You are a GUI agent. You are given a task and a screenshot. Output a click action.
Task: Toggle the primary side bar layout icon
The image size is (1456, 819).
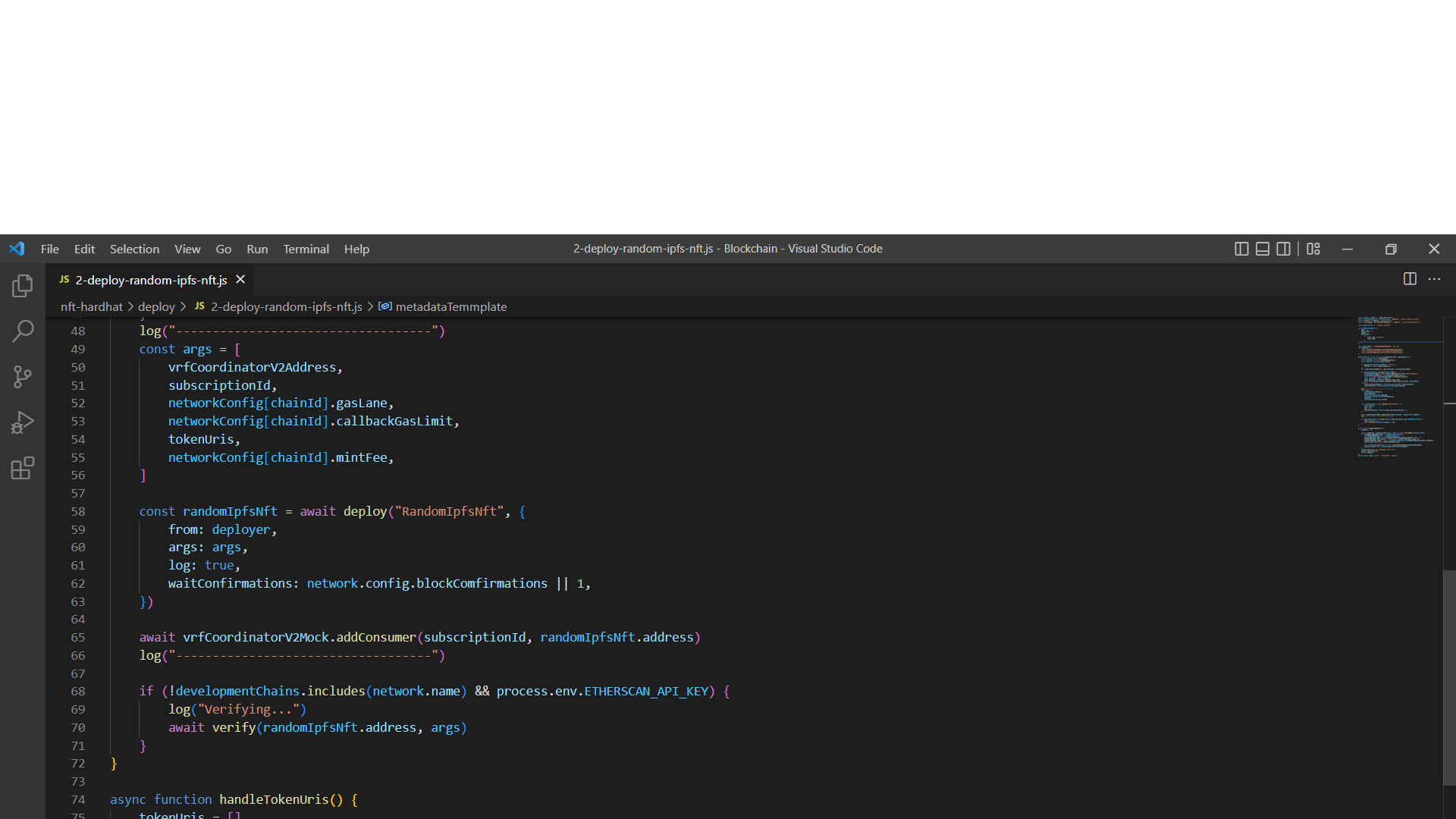[1241, 249]
